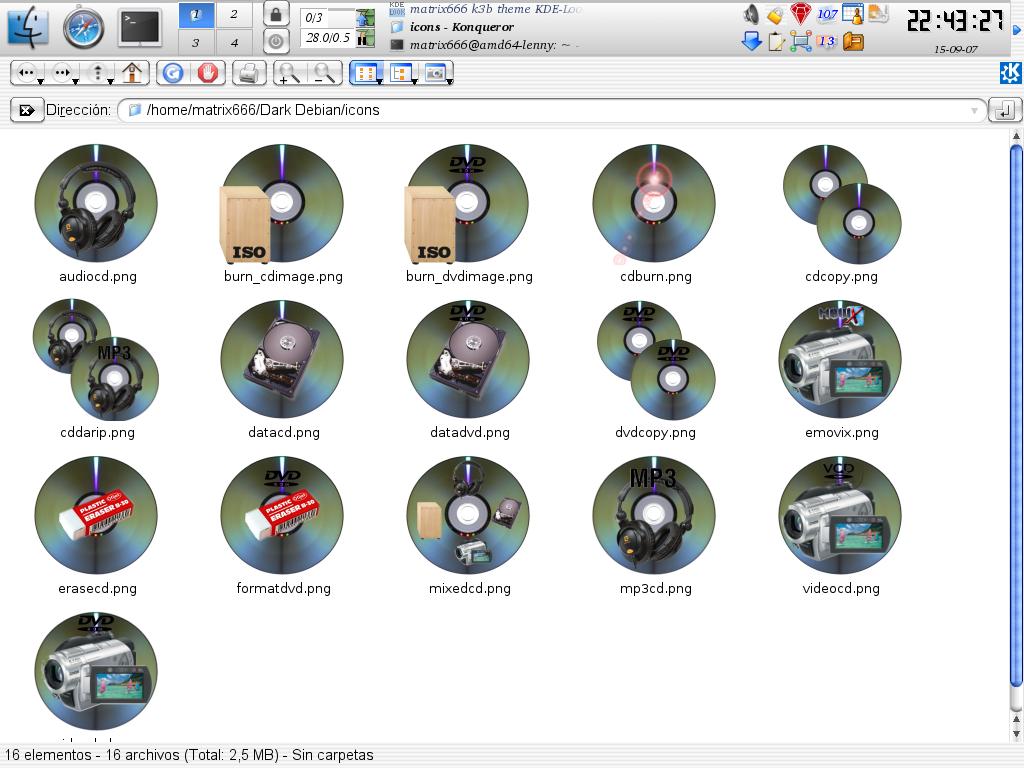This screenshot has height=768, width=1024.
Task: Select virtual desktop 1 in pager
Action: (x=196, y=15)
